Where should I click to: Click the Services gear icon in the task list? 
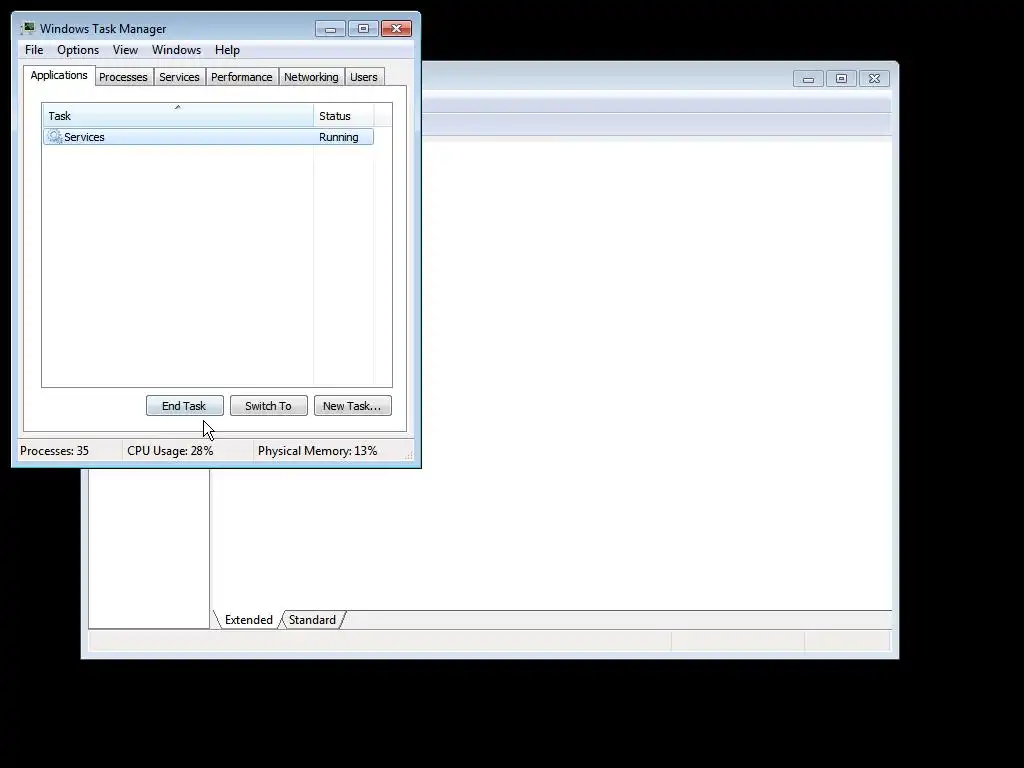55,136
